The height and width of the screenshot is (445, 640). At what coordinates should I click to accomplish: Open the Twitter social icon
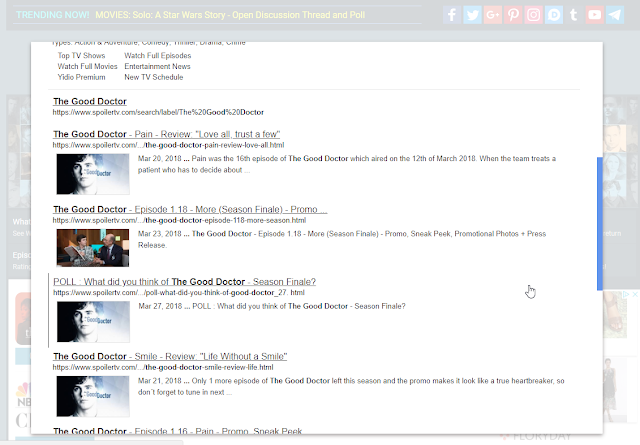tap(472, 15)
